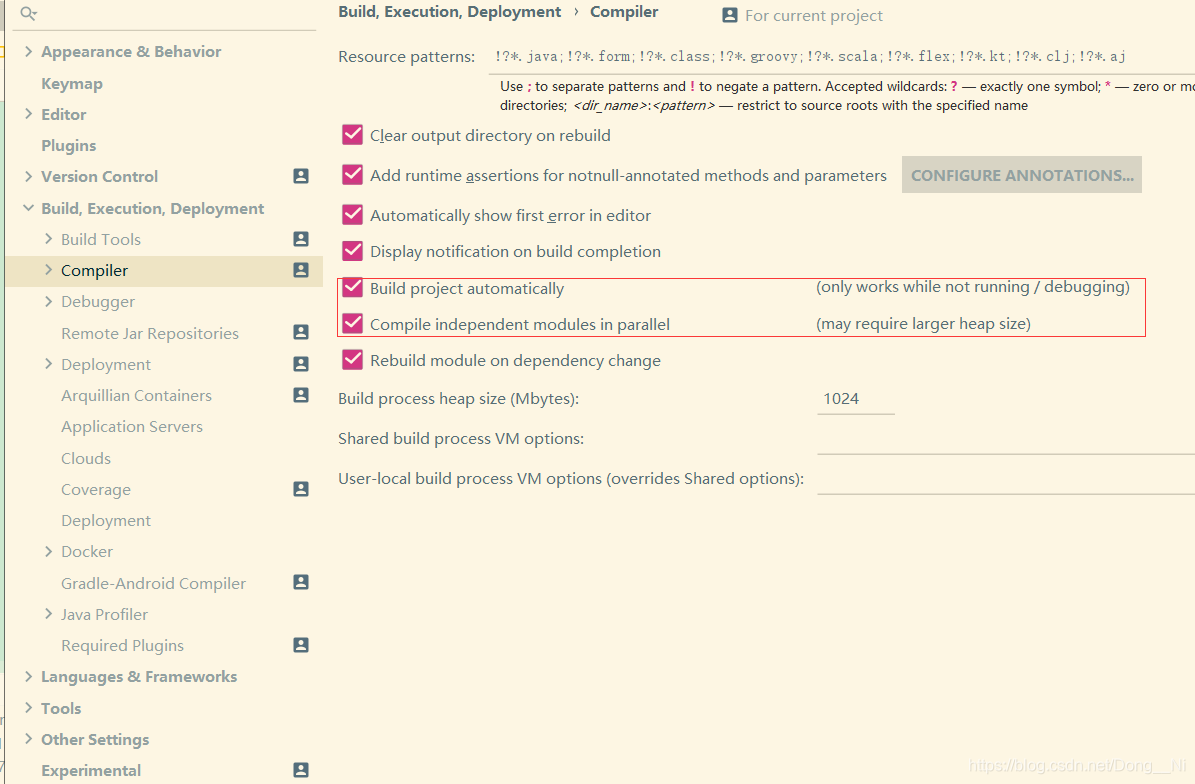Click project-level icon beside Arquillian Containers
This screenshot has height=784, width=1195.
[x=301, y=395]
